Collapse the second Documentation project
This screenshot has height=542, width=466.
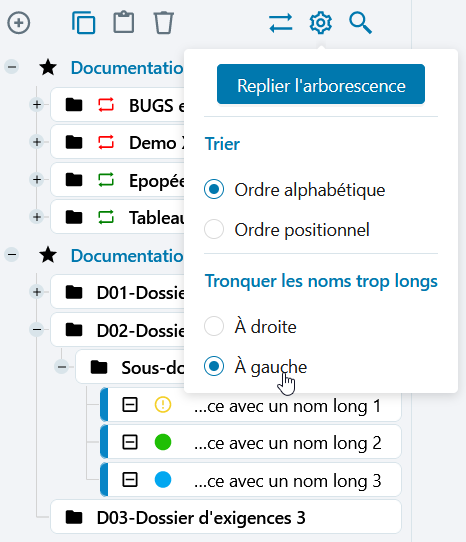coord(12,255)
